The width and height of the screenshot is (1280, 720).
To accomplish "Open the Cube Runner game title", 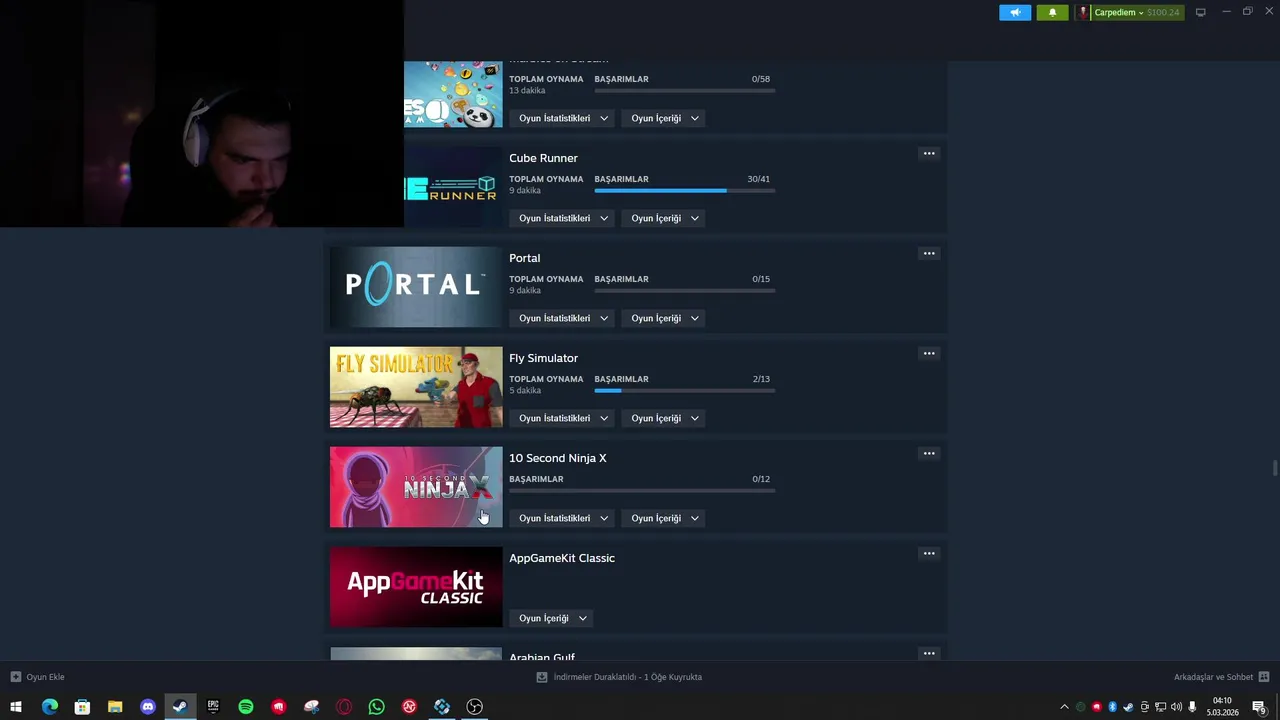I will 543,158.
